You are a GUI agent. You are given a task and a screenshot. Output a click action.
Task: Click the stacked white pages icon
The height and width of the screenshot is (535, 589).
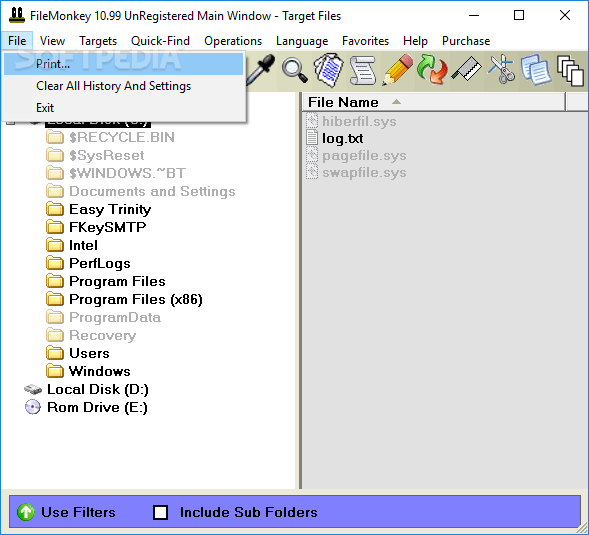tap(570, 71)
